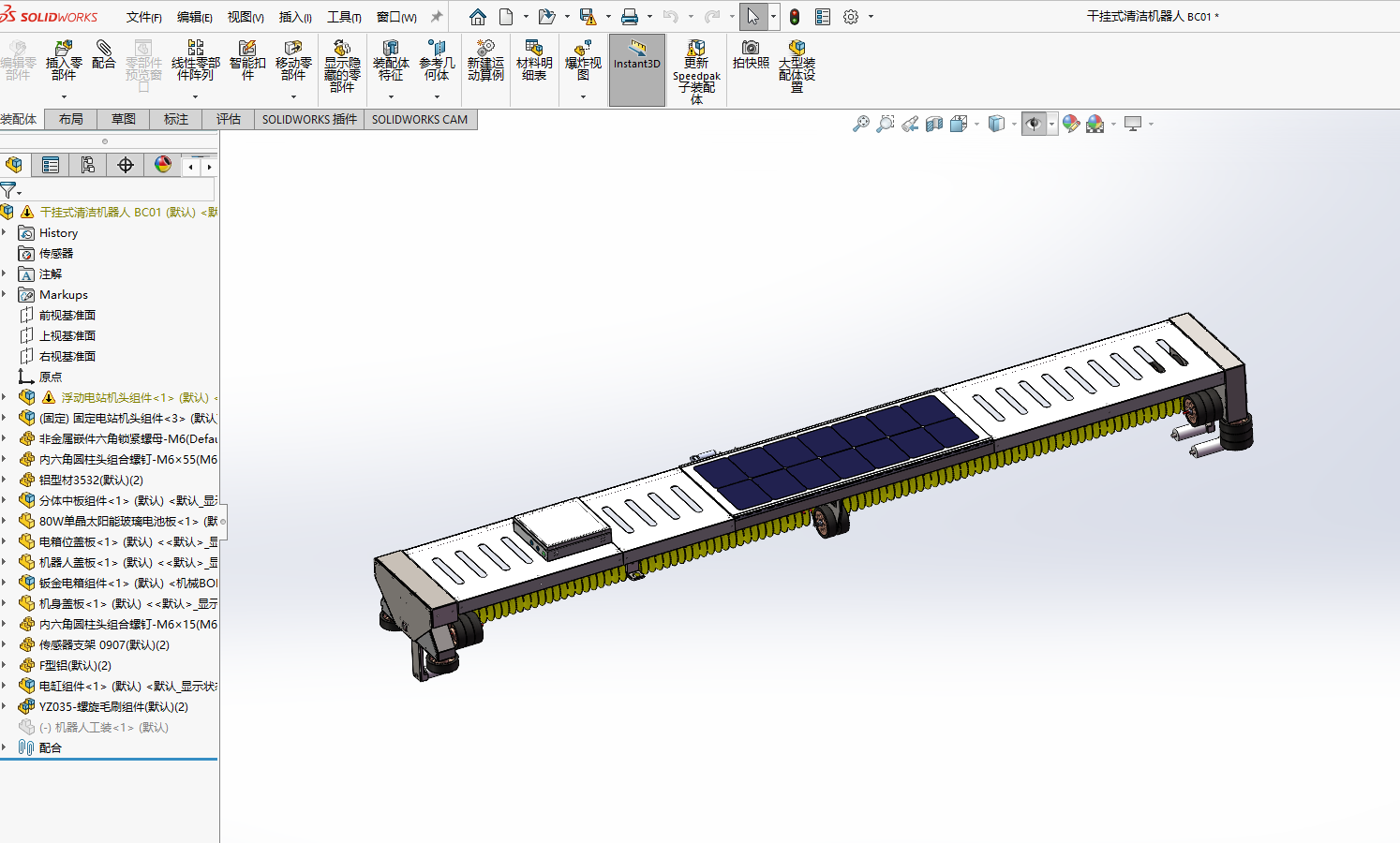Open the 爆炸视图 (Exploded View) tool
The width and height of the screenshot is (1400, 843).
pos(583,61)
